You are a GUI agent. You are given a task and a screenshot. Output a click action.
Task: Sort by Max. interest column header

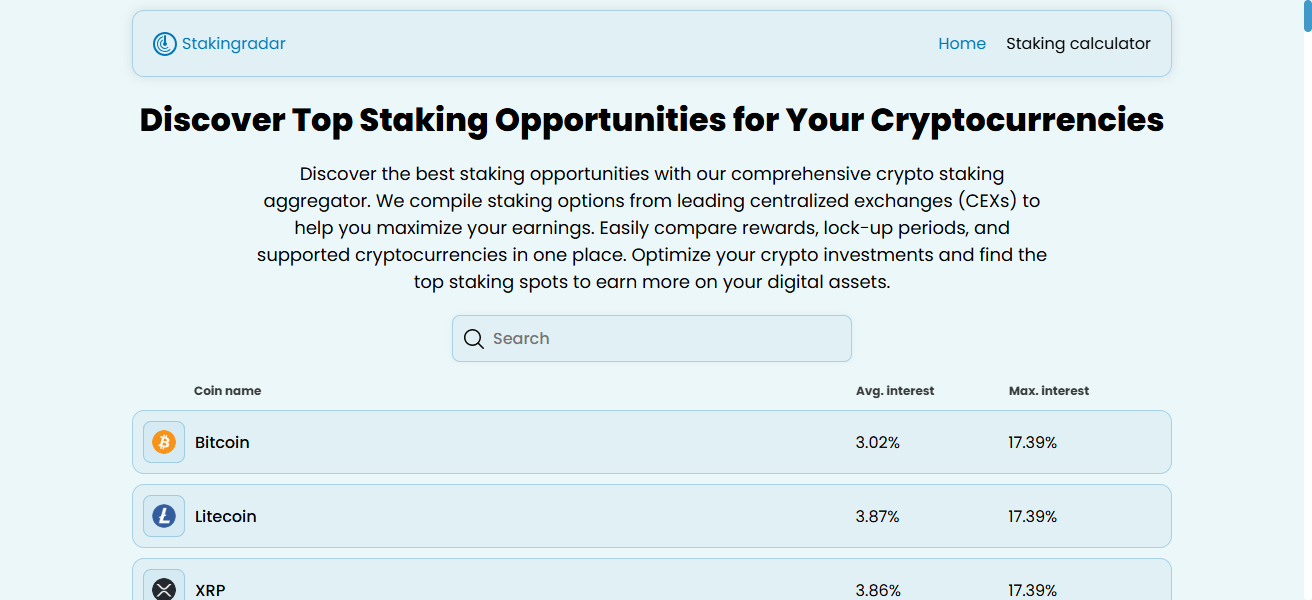click(x=1049, y=391)
